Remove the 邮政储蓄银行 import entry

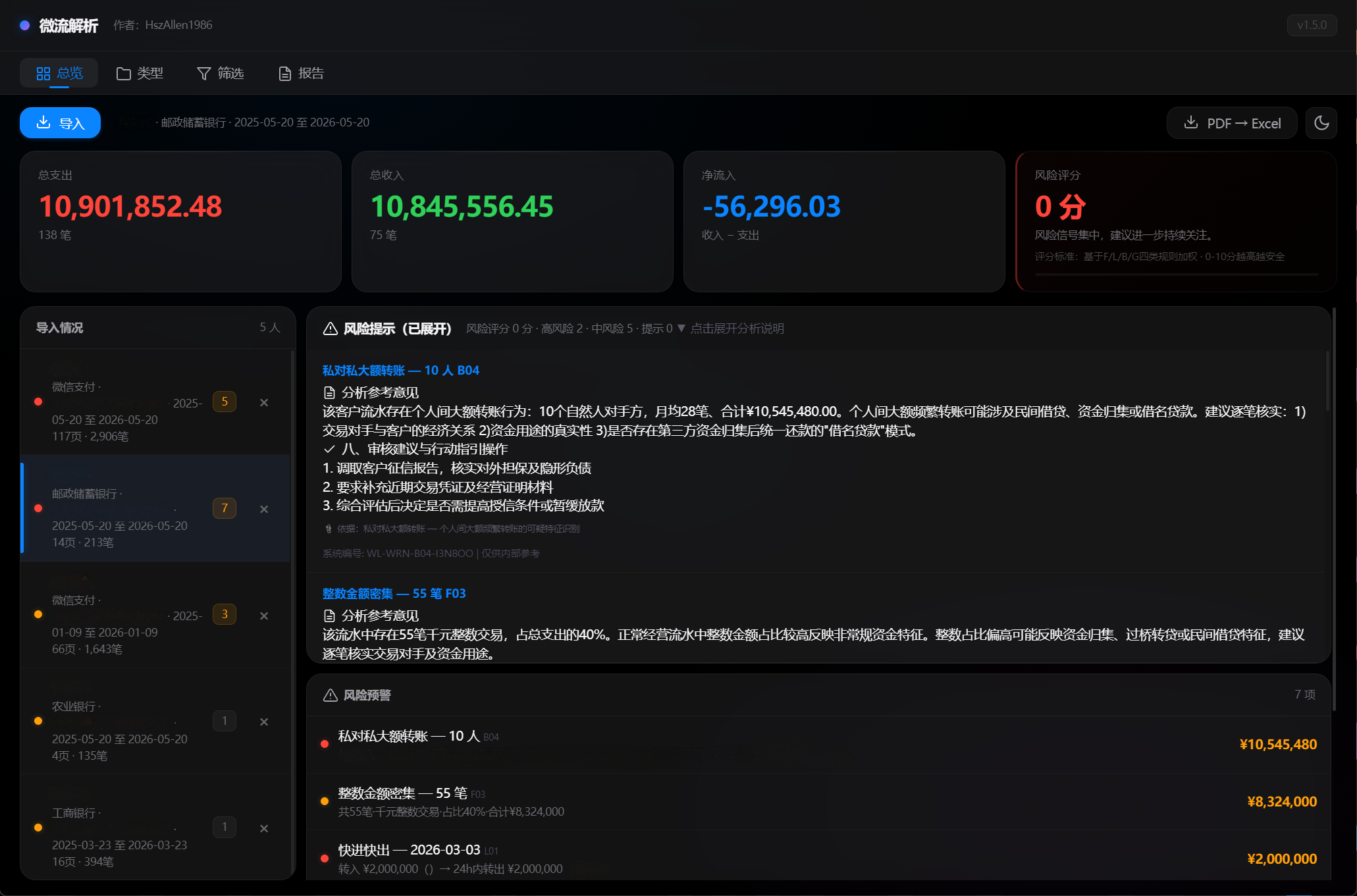(264, 509)
